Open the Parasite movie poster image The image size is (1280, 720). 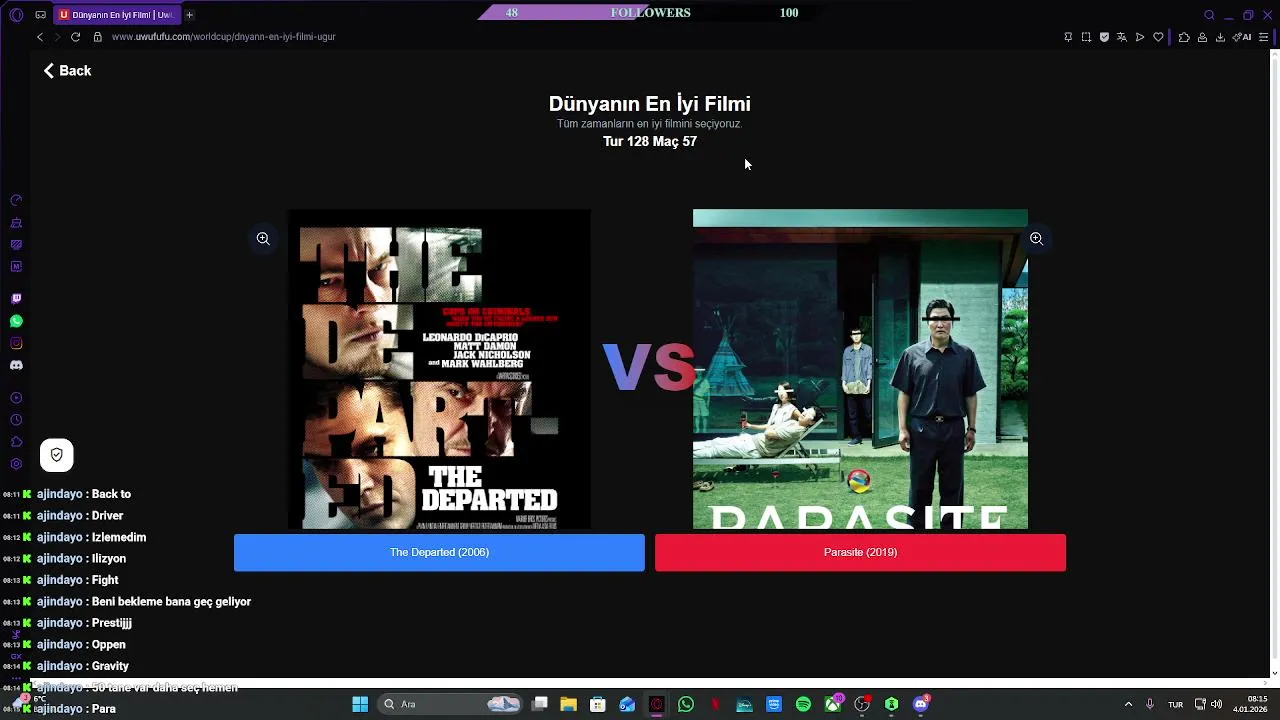click(x=860, y=369)
